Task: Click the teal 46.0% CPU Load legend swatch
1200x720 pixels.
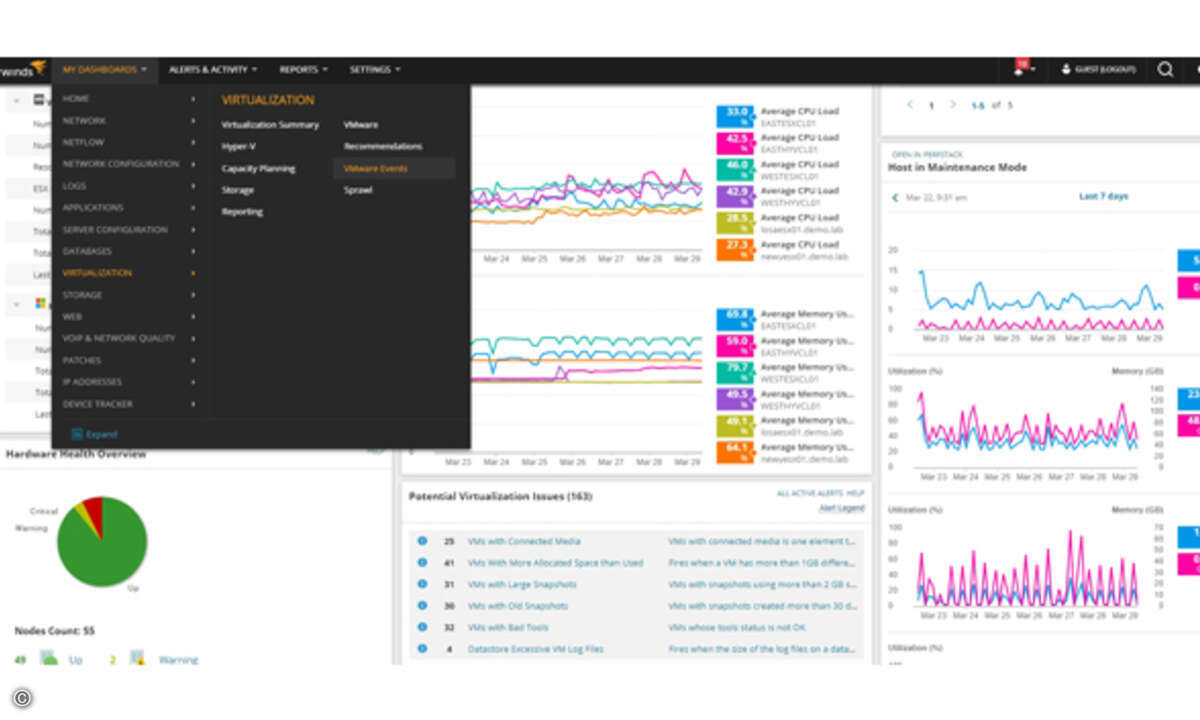Action: point(735,169)
